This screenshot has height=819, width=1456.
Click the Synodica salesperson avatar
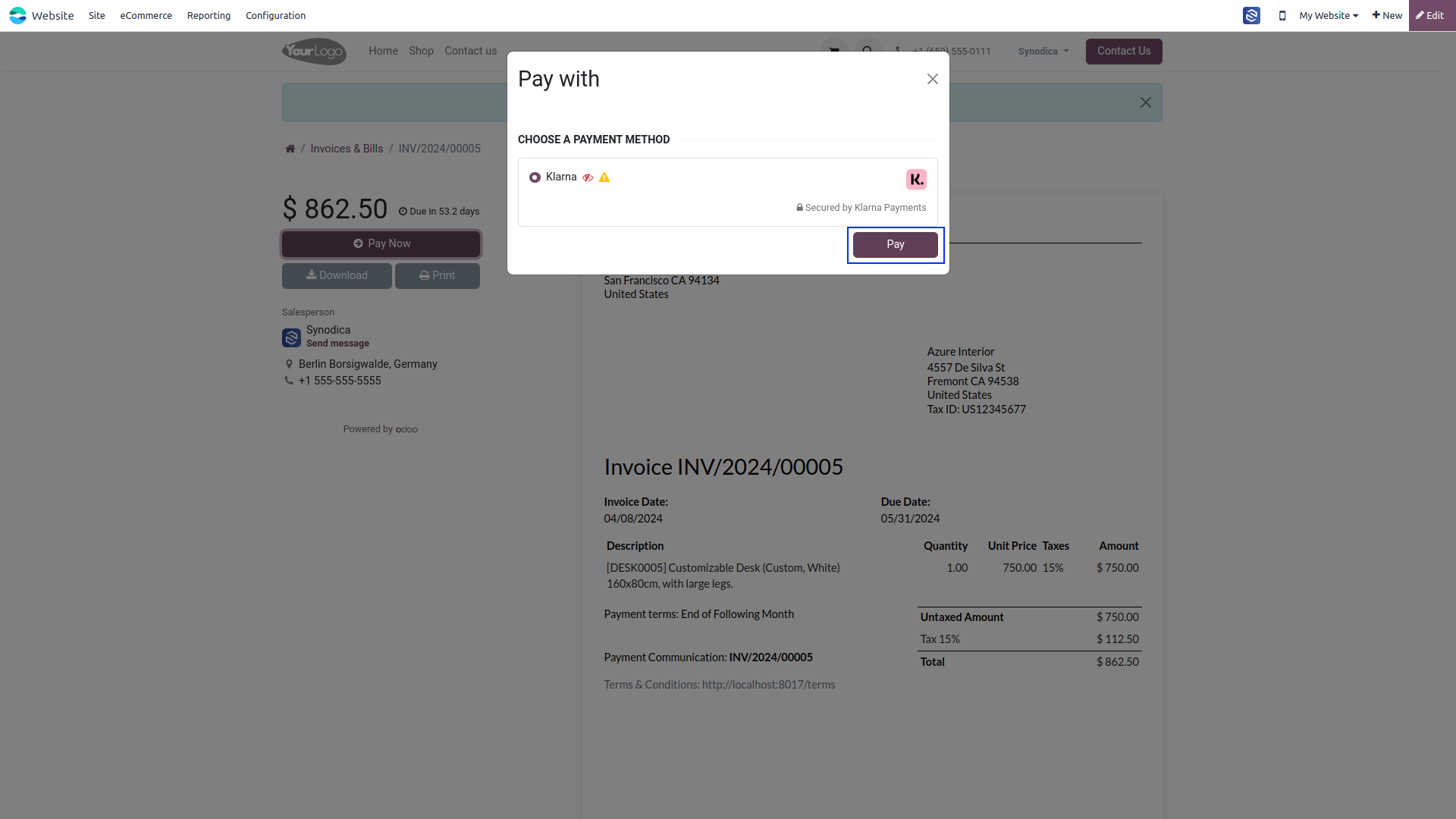click(291, 337)
